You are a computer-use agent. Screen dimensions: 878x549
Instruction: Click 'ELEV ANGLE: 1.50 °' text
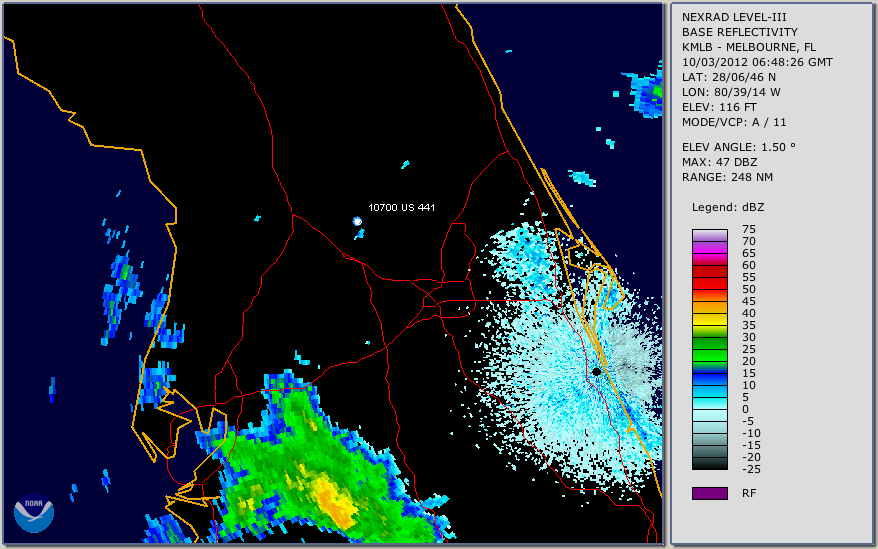click(x=739, y=147)
